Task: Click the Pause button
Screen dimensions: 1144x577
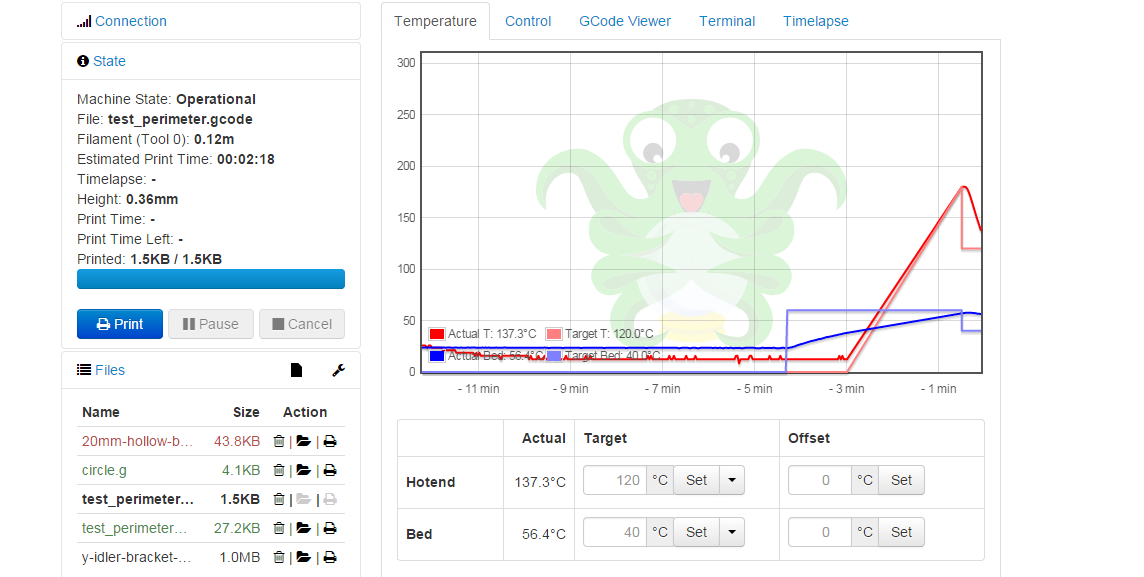Action: pyautogui.click(x=211, y=324)
